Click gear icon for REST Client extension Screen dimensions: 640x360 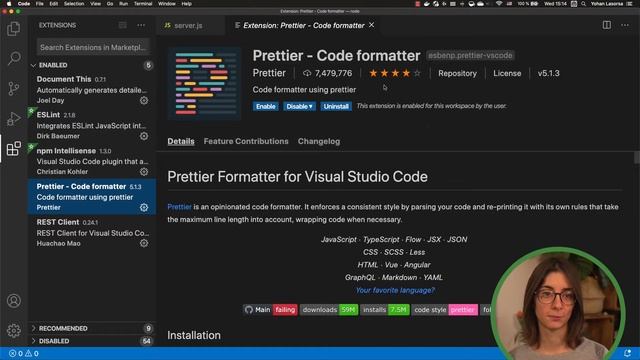pyautogui.click(x=144, y=243)
